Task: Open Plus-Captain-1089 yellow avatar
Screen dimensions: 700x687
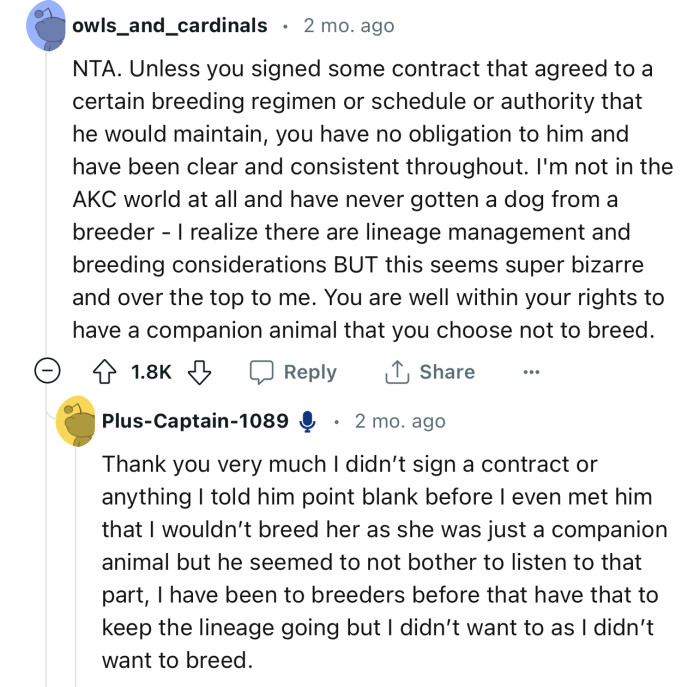Action: coord(77,422)
